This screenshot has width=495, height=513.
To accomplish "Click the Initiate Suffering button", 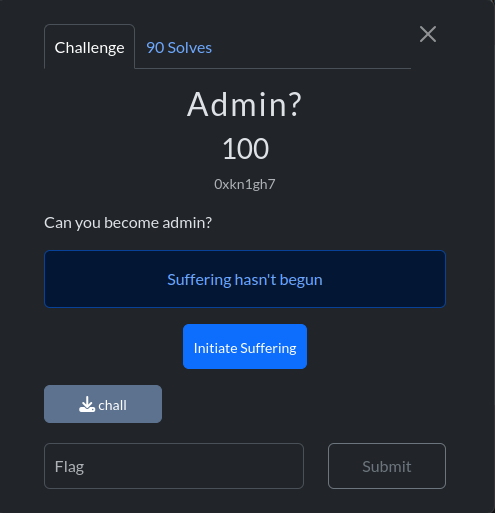I will pos(245,347).
